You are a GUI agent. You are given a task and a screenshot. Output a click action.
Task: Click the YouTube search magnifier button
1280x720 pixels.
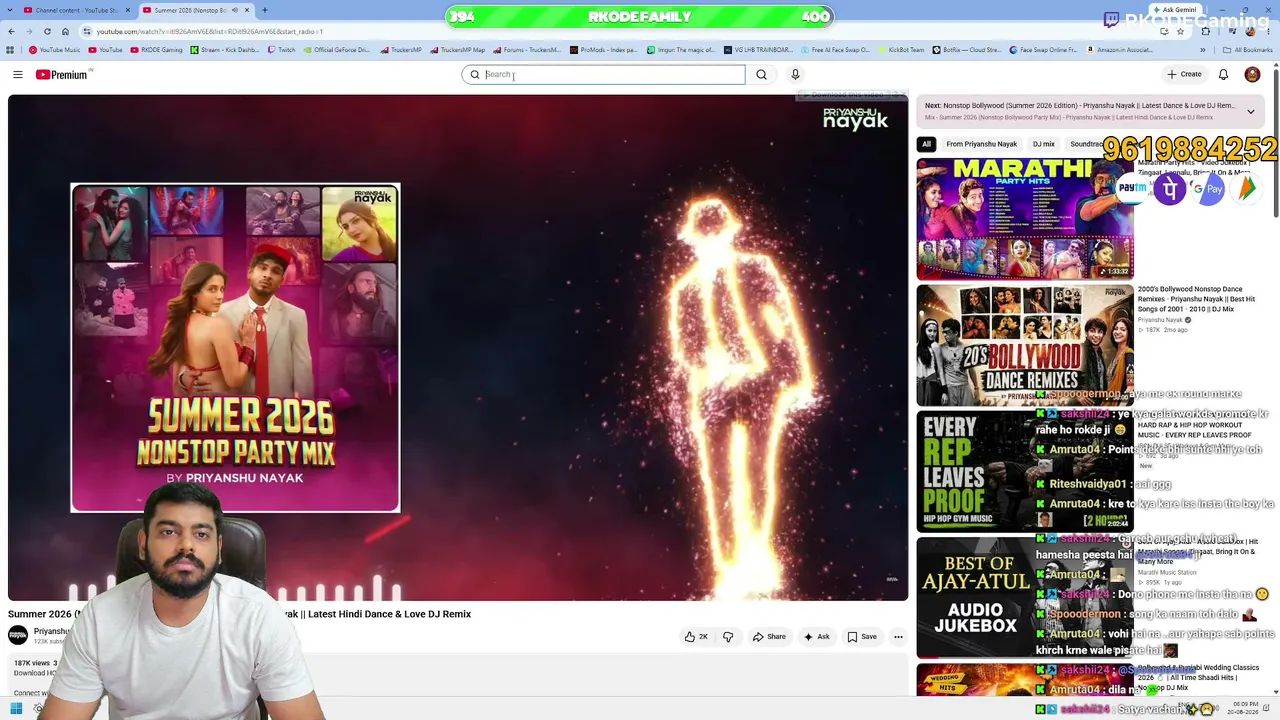click(x=761, y=74)
